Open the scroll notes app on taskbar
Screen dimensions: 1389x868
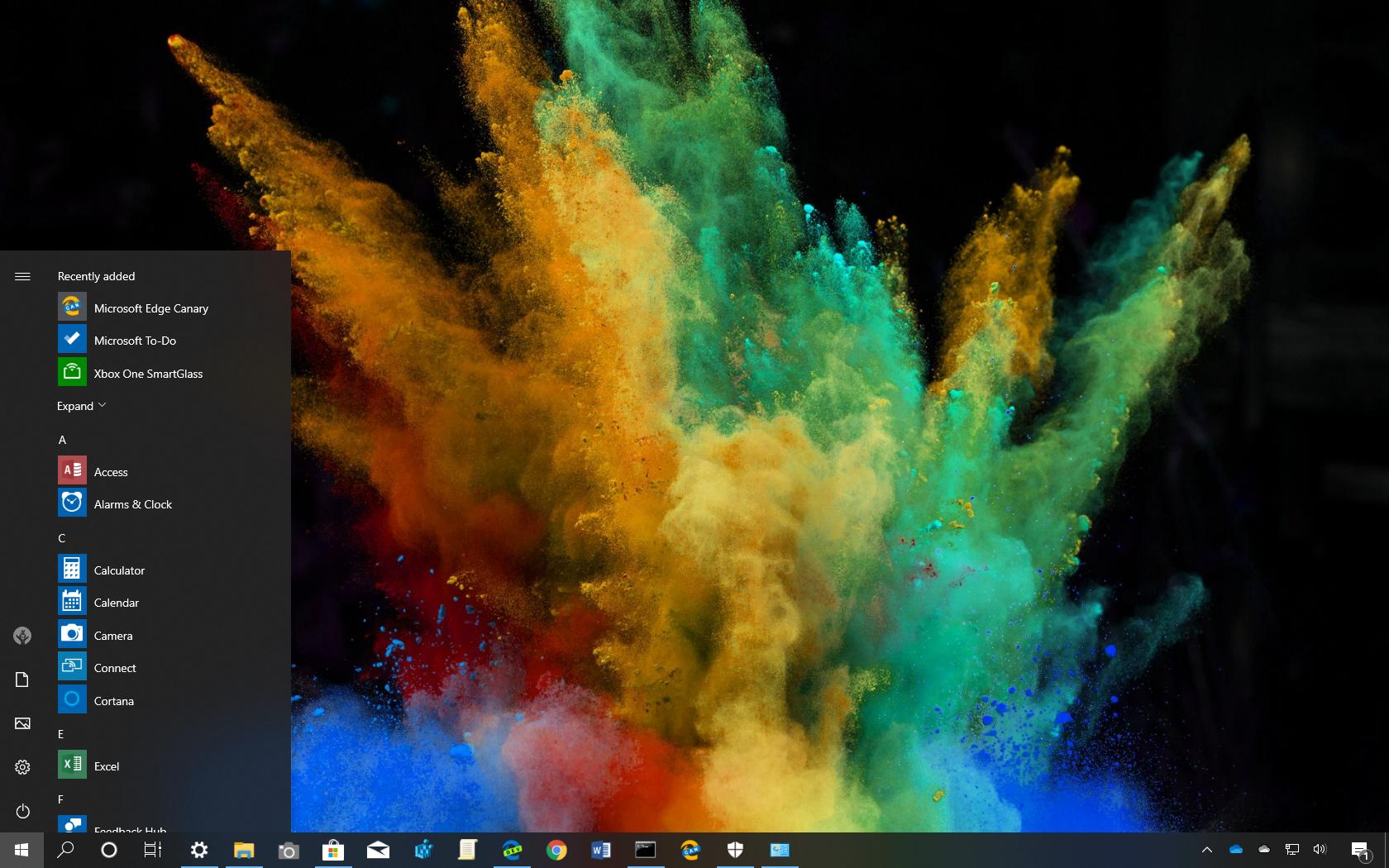[x=467, y=850]
